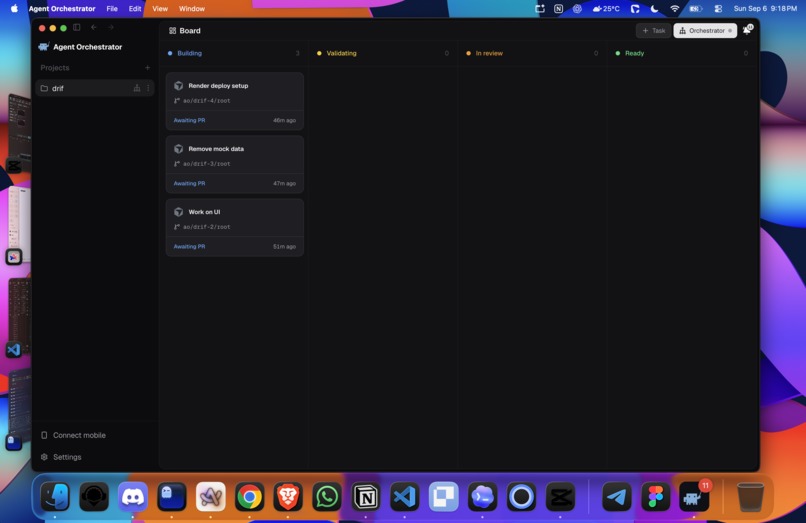Click Awaiting PR on Remove mock data
Screen dimensions: 806x523
[189, 183]
